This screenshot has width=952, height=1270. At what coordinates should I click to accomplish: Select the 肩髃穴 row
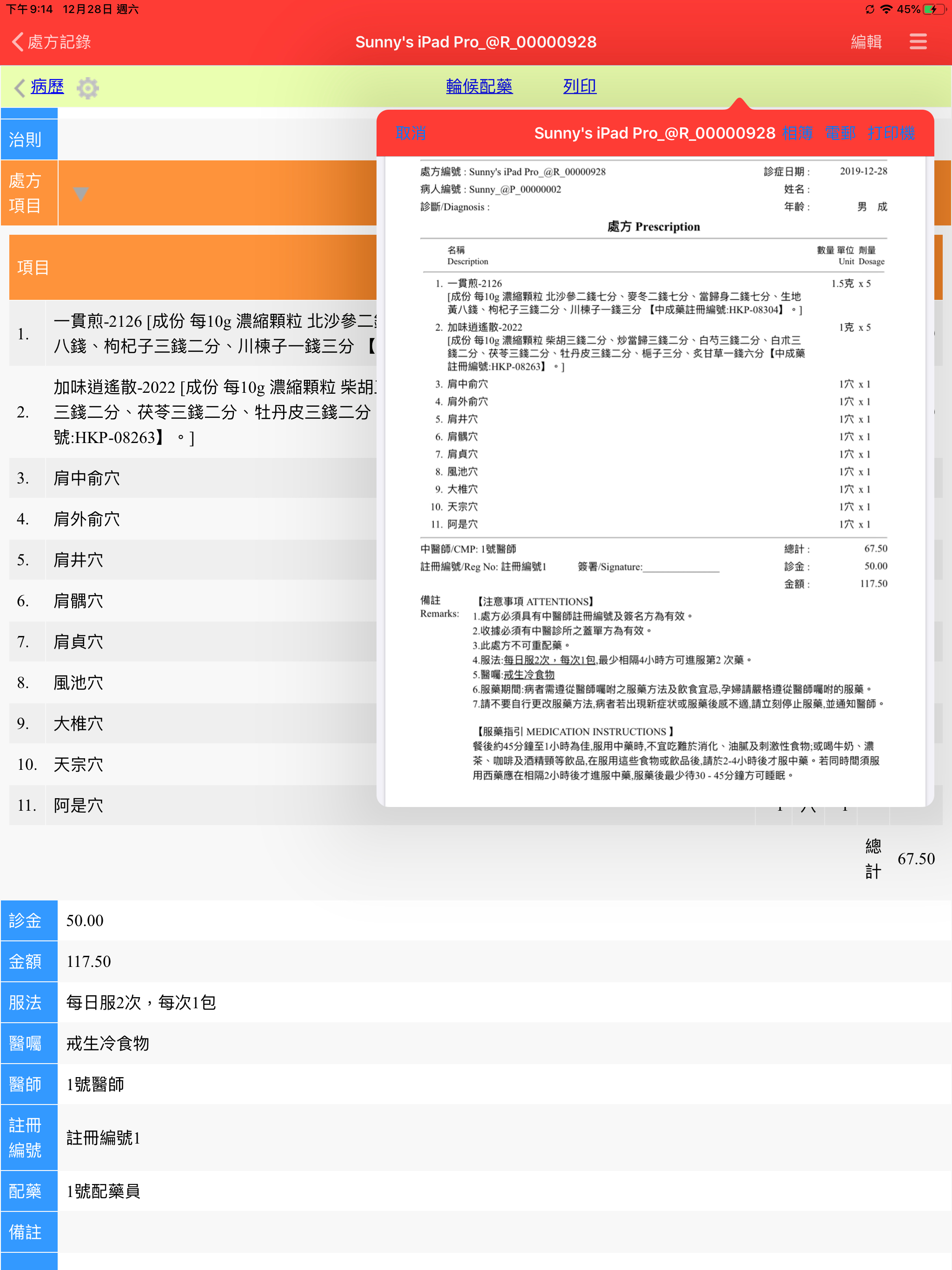click(x=193, y=601)
